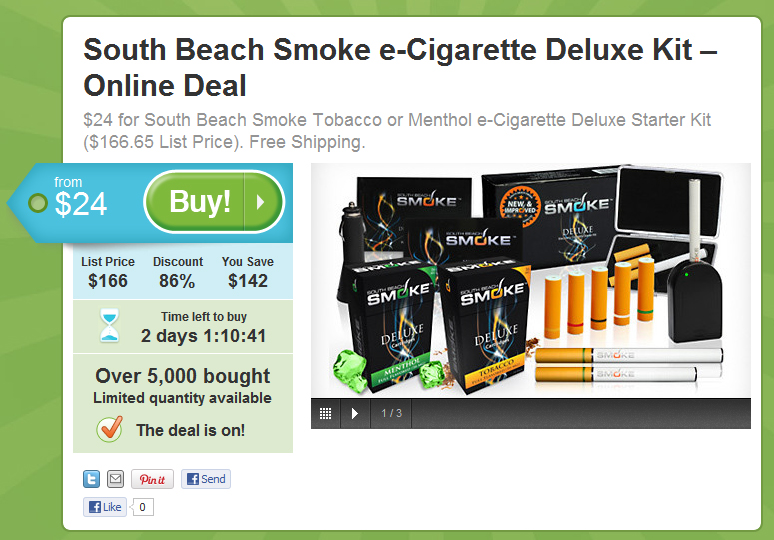Email the deal using the envelope icon
Image resolution: width=774 pixels, height=540 pixels.
(x=116, y=479)
